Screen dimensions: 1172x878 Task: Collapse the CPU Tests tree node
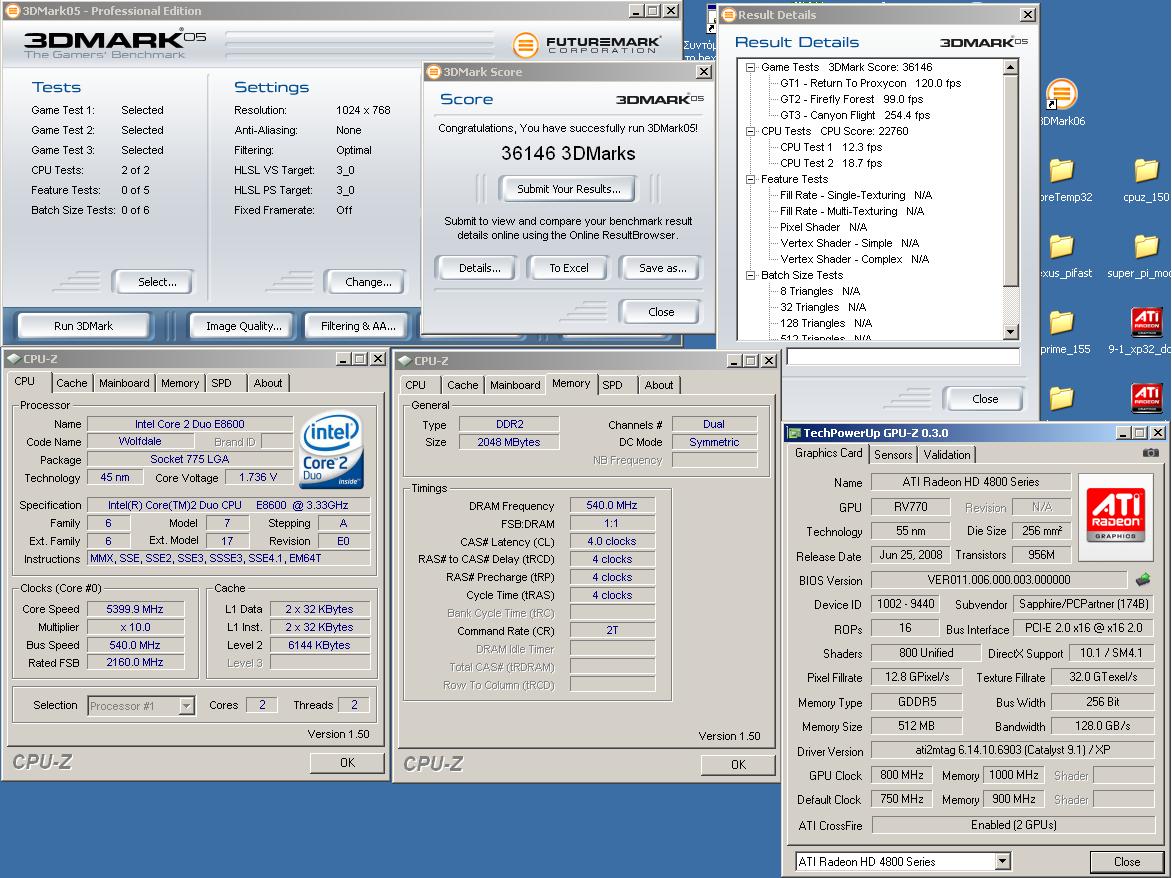pos(750,132)
